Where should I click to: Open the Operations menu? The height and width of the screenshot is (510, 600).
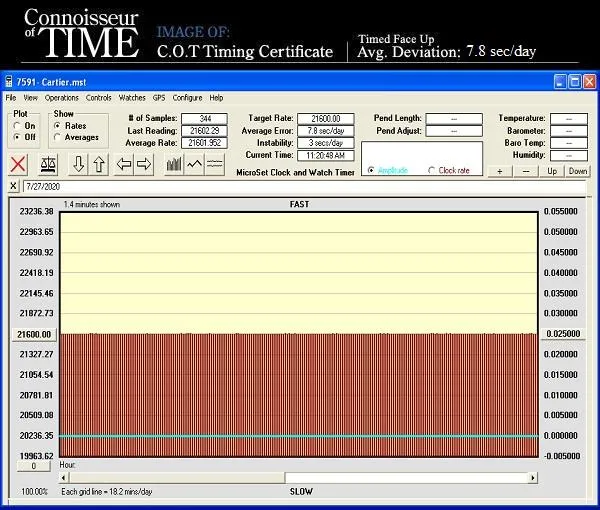(x=61, y=98)
